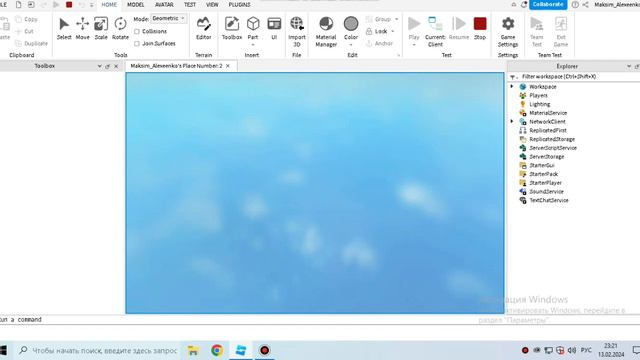Open the Terrain Editor
This screenshot has height=360, width=640.
(x=203, y=28)
